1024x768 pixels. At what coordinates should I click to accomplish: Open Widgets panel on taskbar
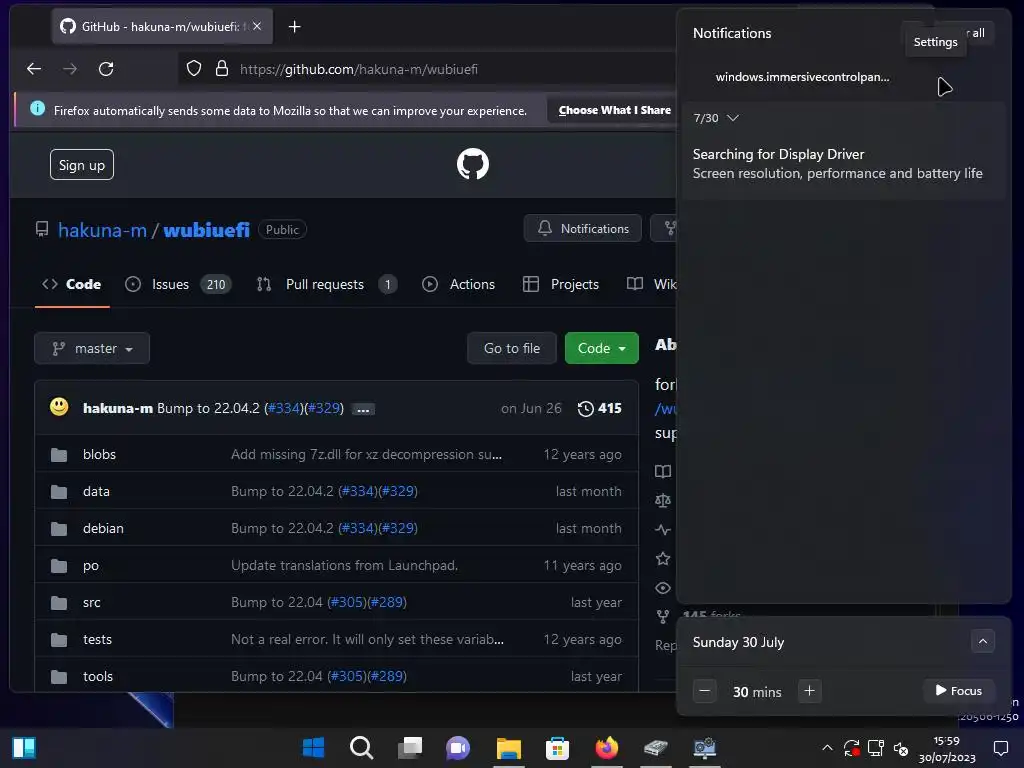(x=24, y=748)
